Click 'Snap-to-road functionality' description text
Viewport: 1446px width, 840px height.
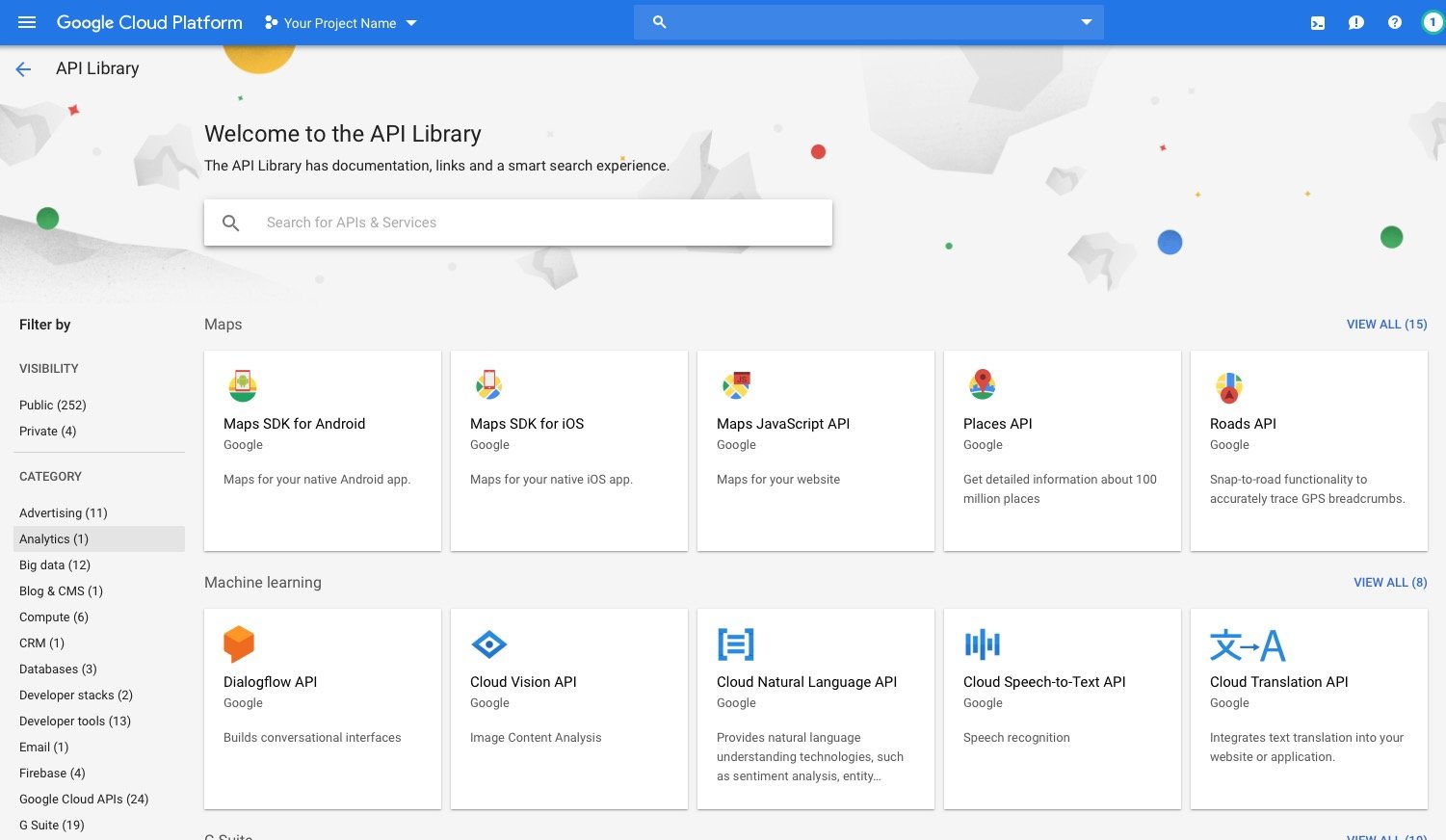coord(1307,489)
